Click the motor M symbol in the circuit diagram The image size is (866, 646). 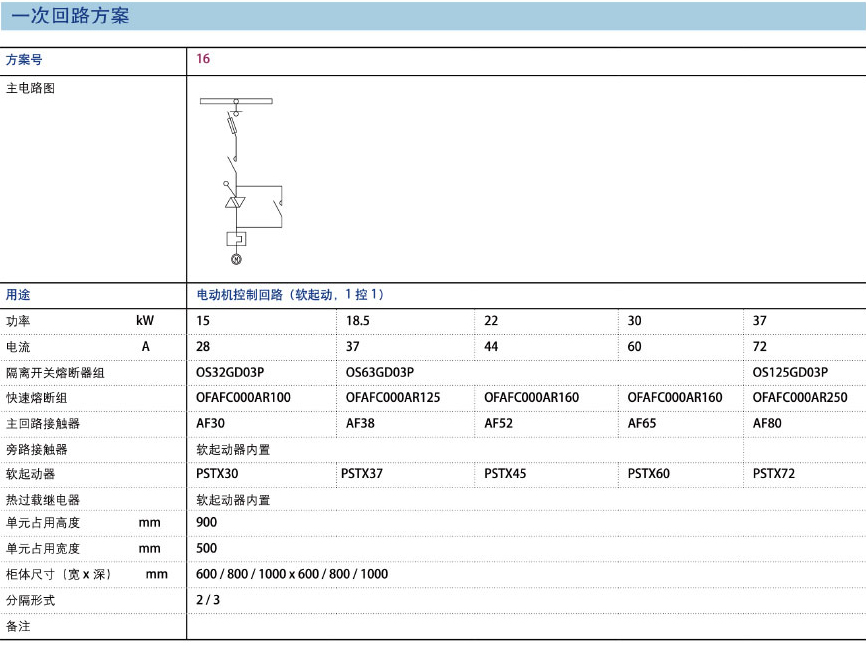point(236,259)
